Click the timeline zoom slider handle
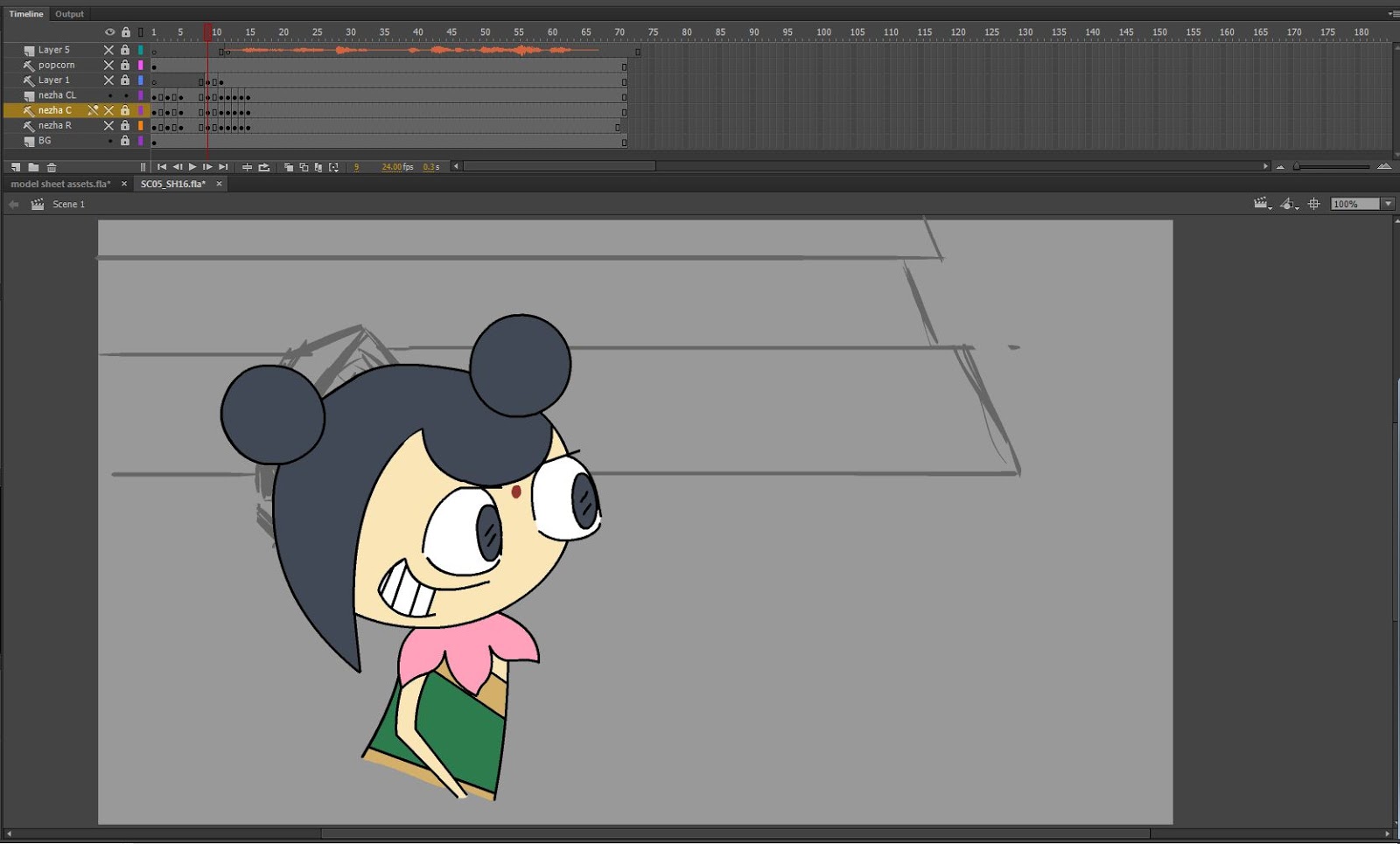This screenshot has width=1400, height=844. click(x=1297, y=166)
